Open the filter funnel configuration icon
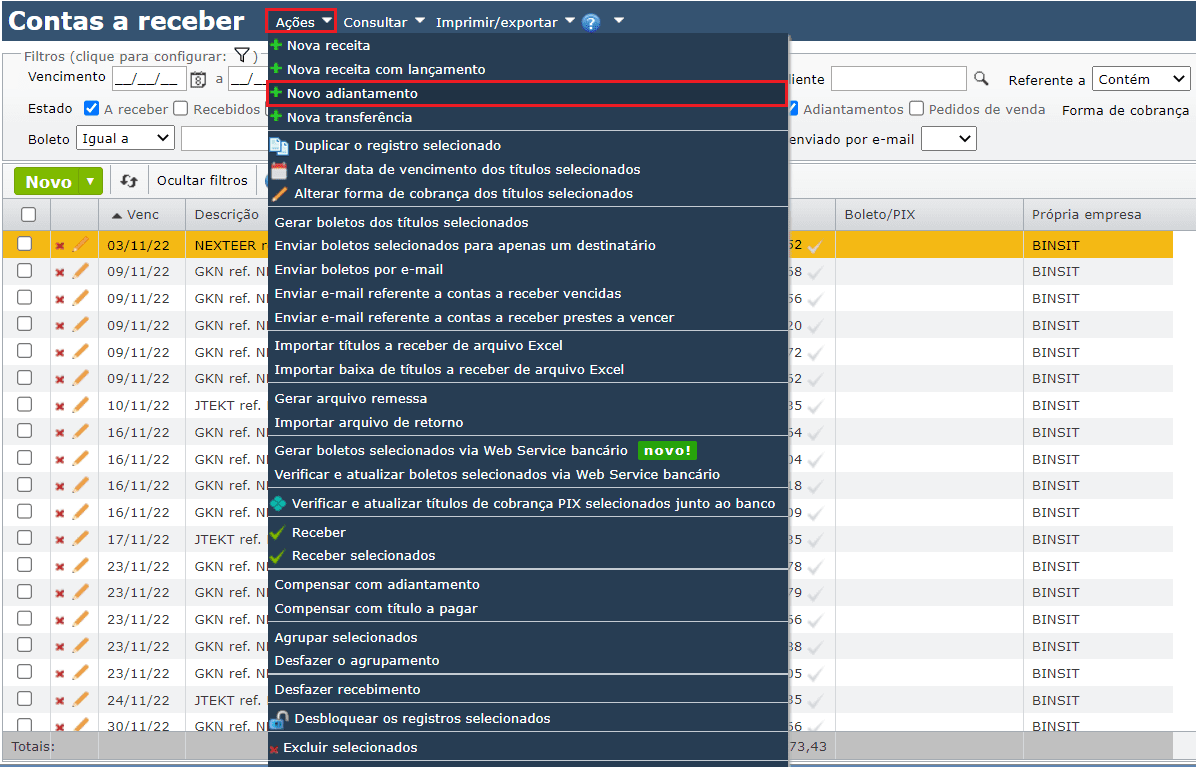Image resolution: width=1196 pixels, height=767 pixels. 241,55
